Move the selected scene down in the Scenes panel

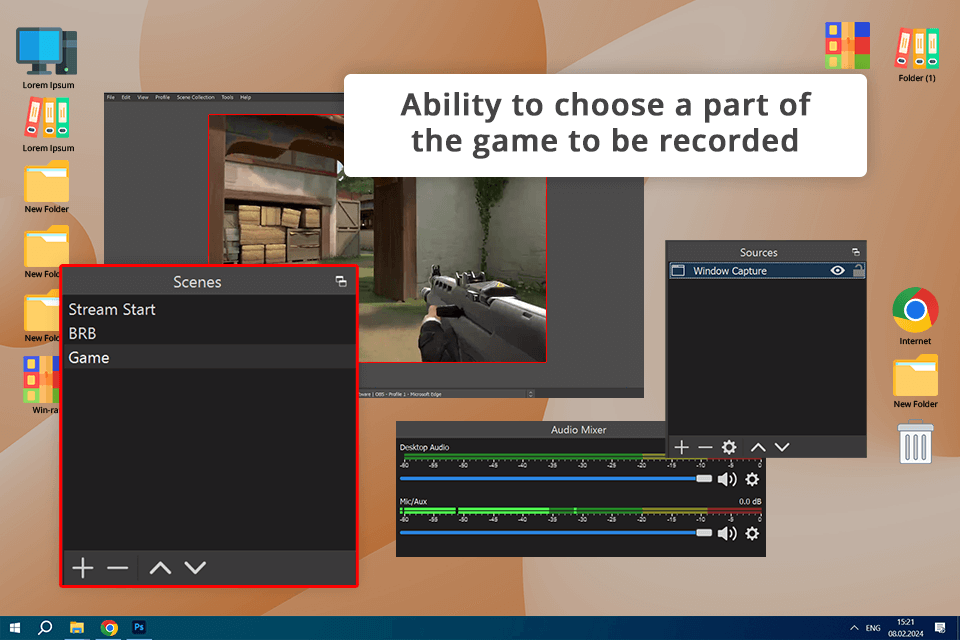tap(195, 568)
